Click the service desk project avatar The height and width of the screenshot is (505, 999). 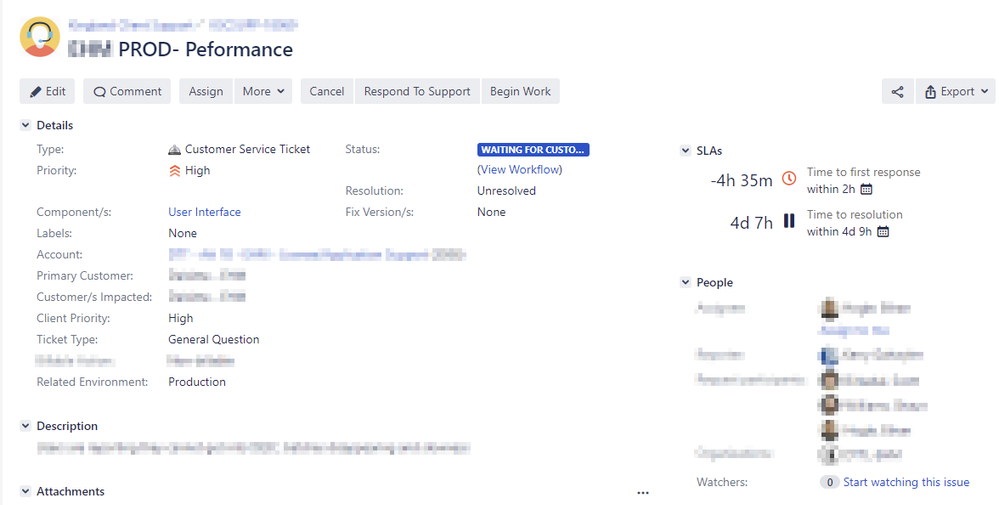(x=40, y=37)
